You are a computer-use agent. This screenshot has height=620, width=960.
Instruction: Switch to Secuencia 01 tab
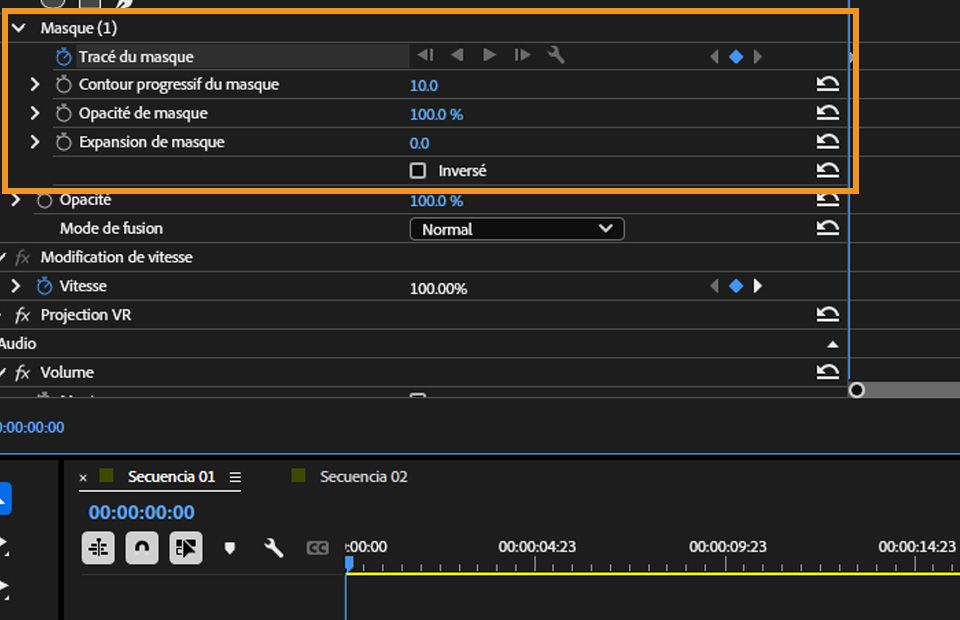point(171,476)
